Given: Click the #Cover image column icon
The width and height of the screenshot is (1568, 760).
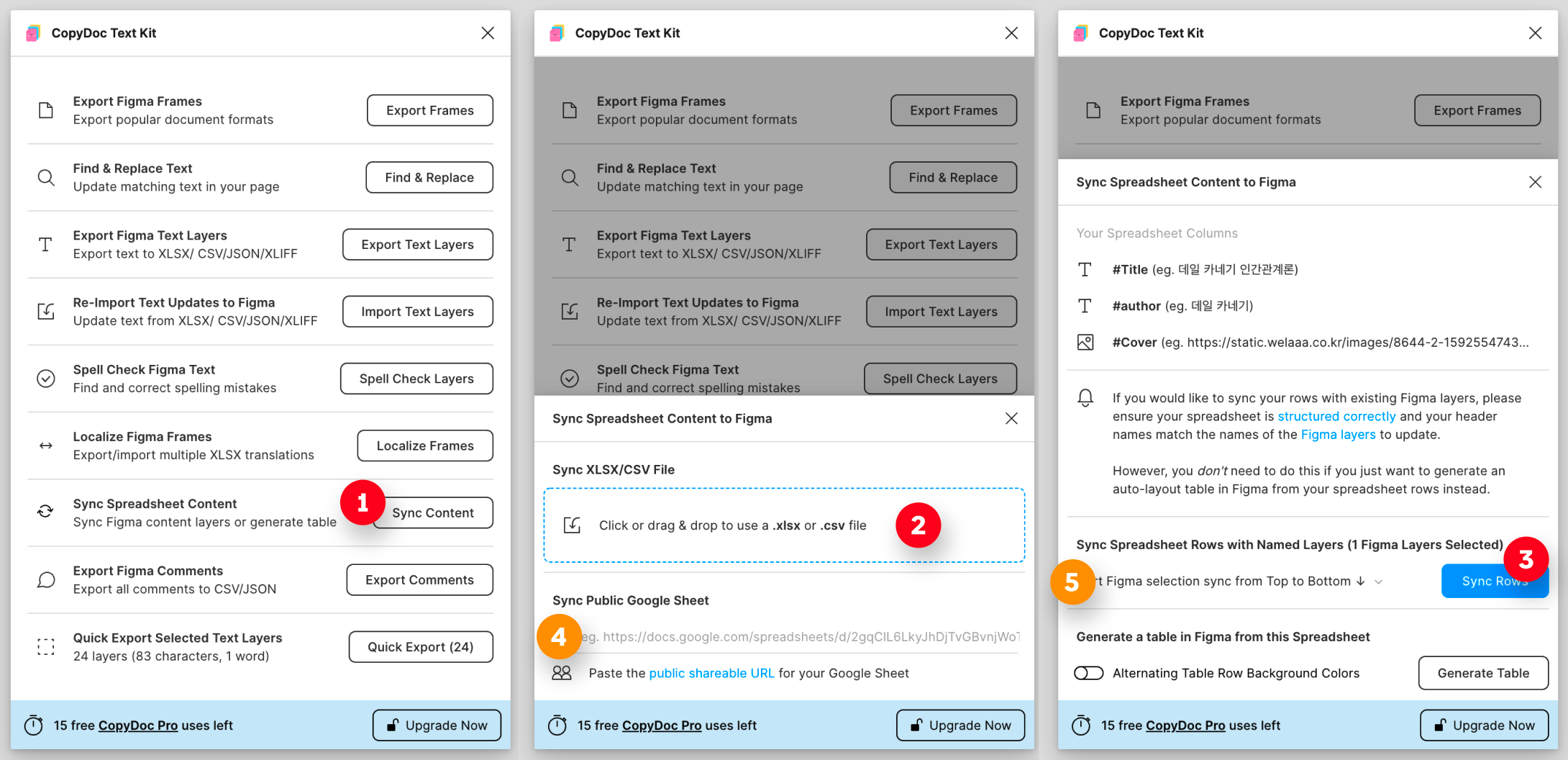Looking at the screenshot, I should [1085, 342].
